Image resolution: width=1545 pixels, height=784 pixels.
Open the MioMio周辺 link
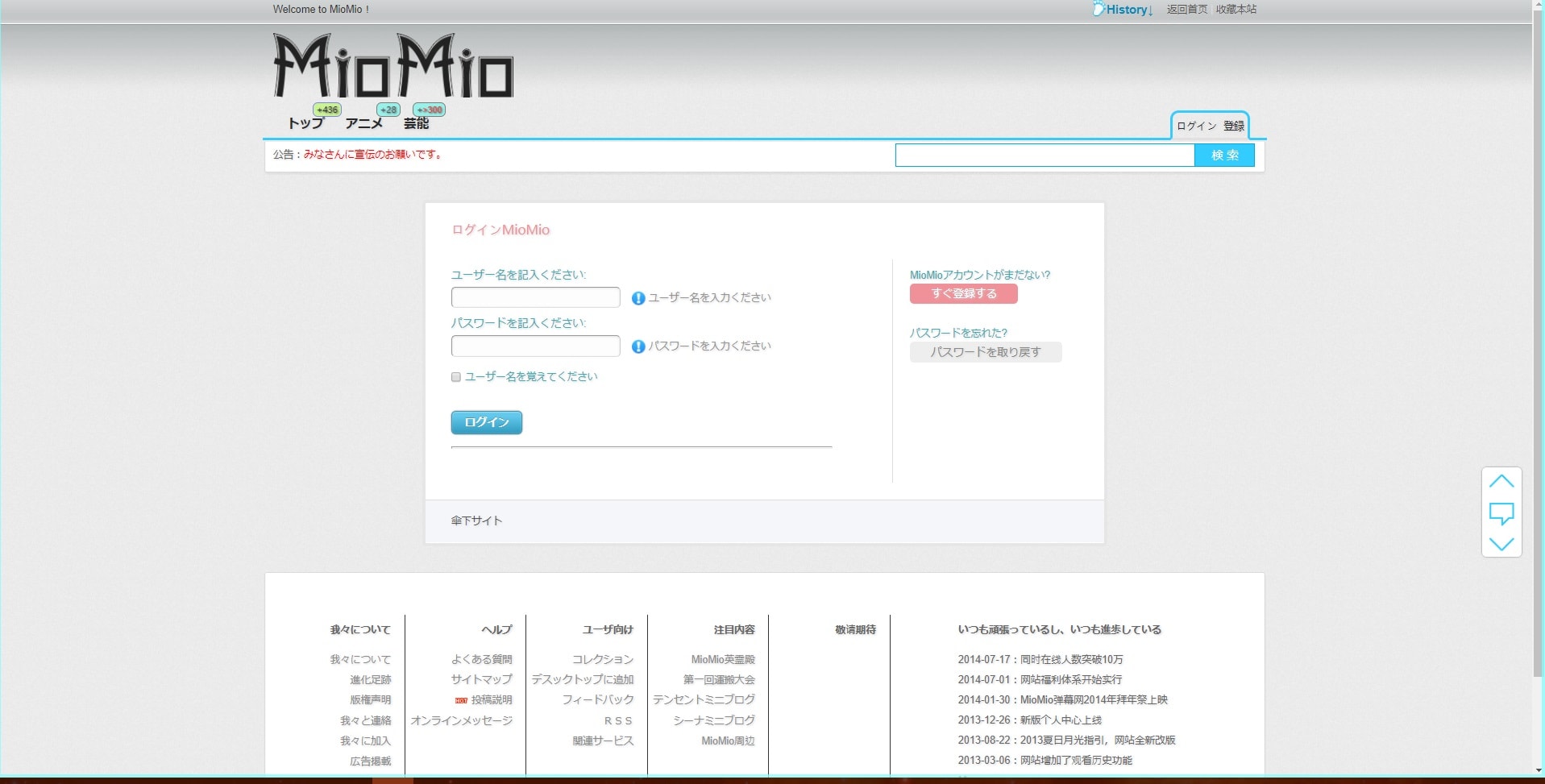[x=728, y=741]
